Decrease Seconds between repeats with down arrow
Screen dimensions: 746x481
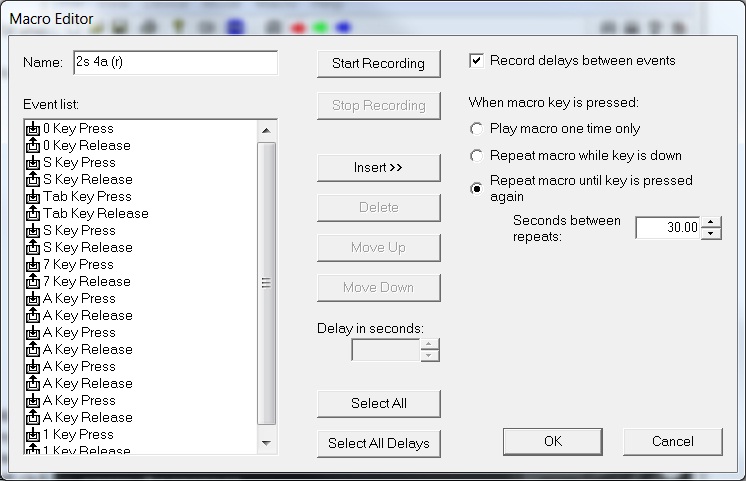pos(711,233)
